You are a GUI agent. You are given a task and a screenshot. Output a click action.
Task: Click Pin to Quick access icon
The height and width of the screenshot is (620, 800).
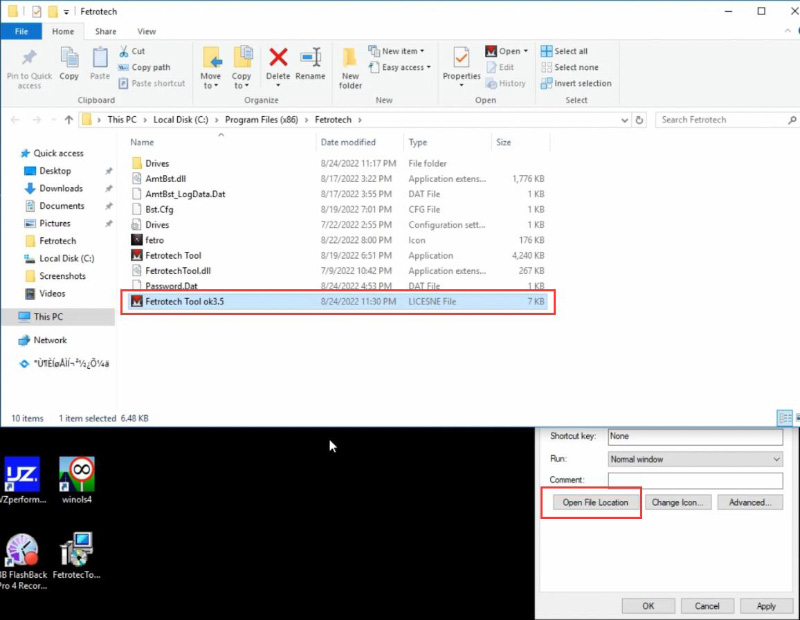(29, 57)
